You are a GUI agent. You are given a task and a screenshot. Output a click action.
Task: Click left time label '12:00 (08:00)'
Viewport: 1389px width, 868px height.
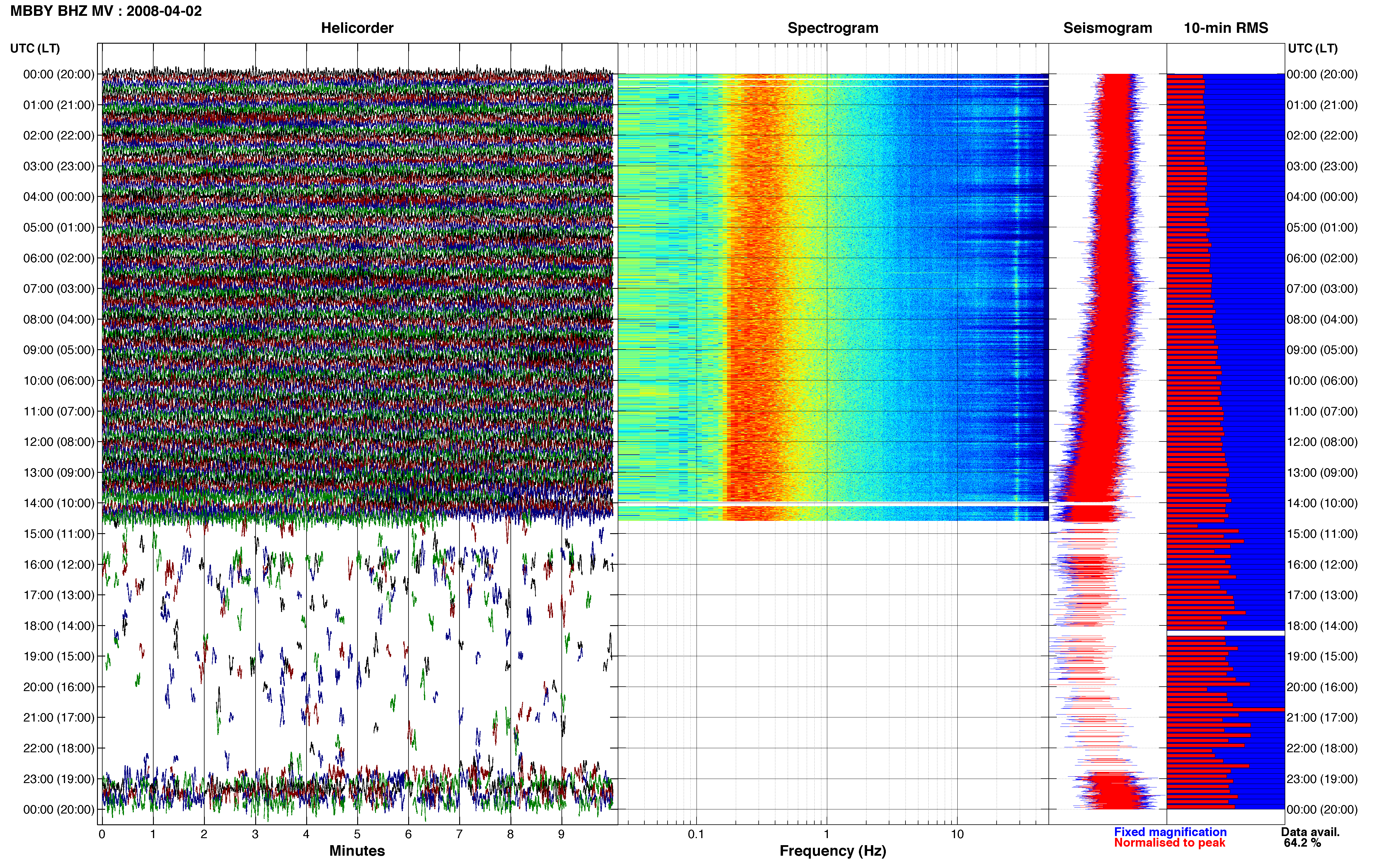tap(59, 442)
